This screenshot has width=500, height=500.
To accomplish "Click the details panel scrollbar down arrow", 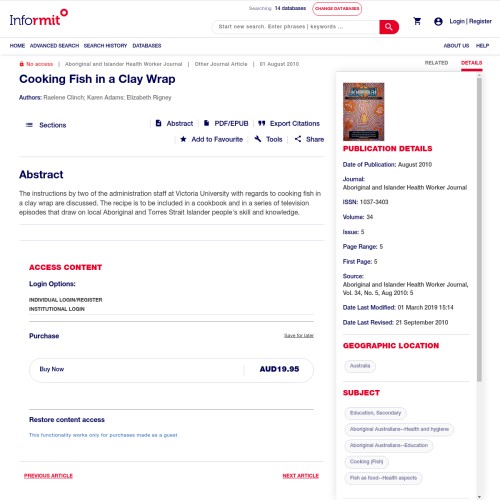I will point(479,497).
